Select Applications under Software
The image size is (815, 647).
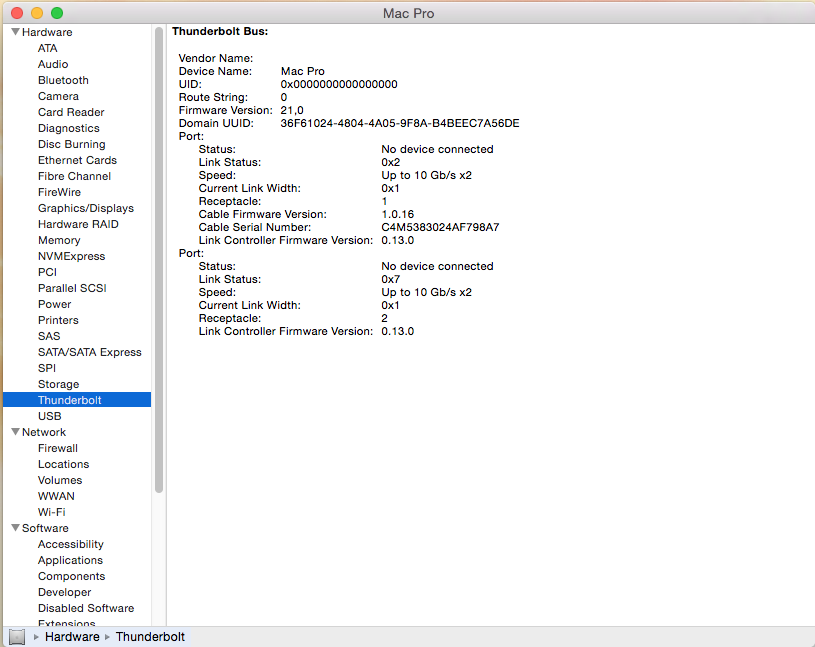70,560
